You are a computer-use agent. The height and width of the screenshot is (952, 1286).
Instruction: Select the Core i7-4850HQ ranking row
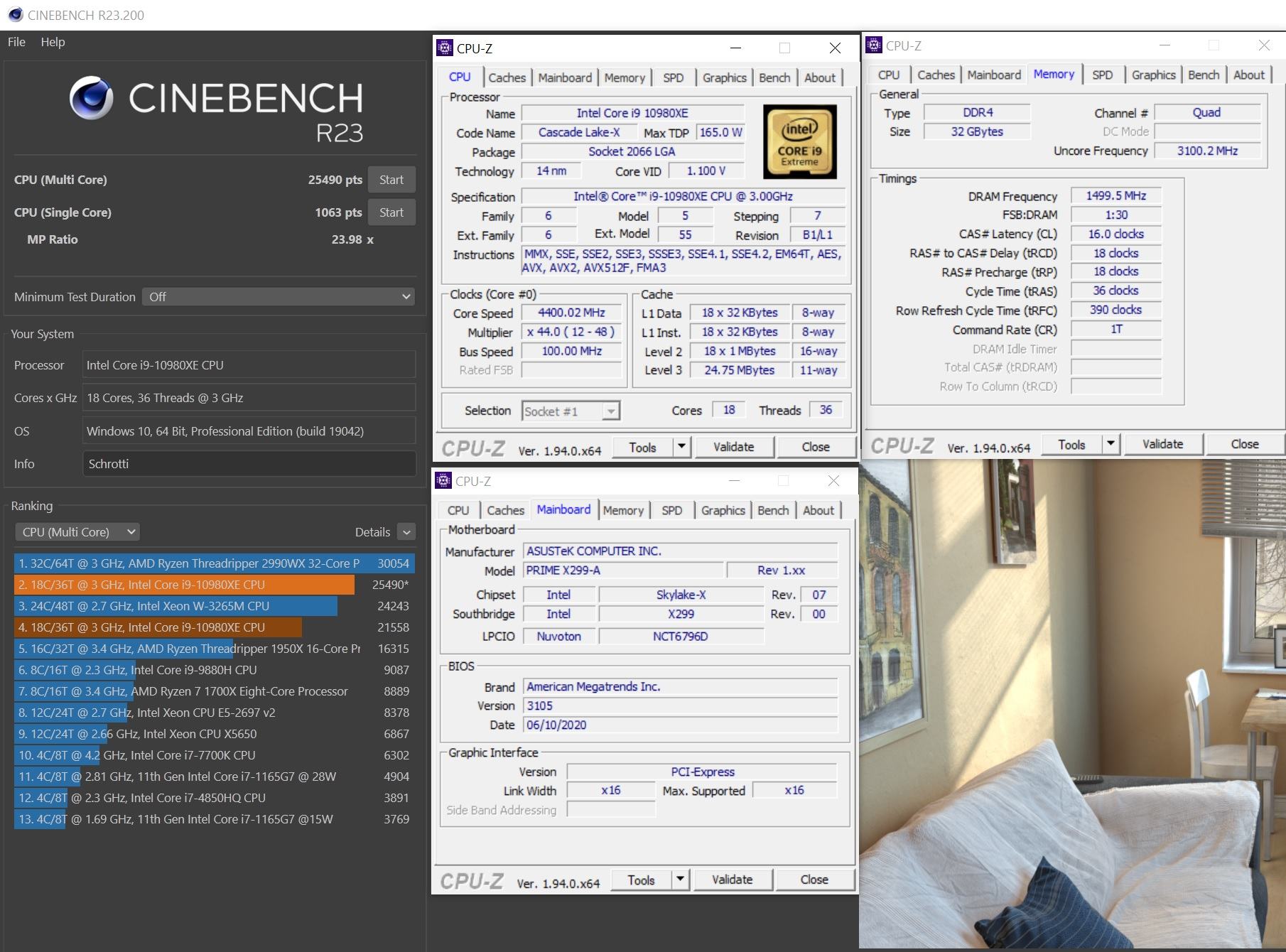click(215, 798)
